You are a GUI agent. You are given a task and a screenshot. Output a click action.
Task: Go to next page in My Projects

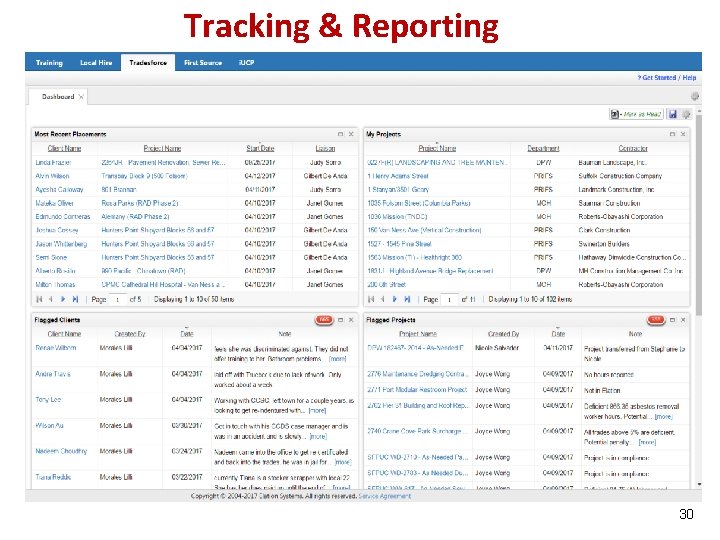point(394,299)
